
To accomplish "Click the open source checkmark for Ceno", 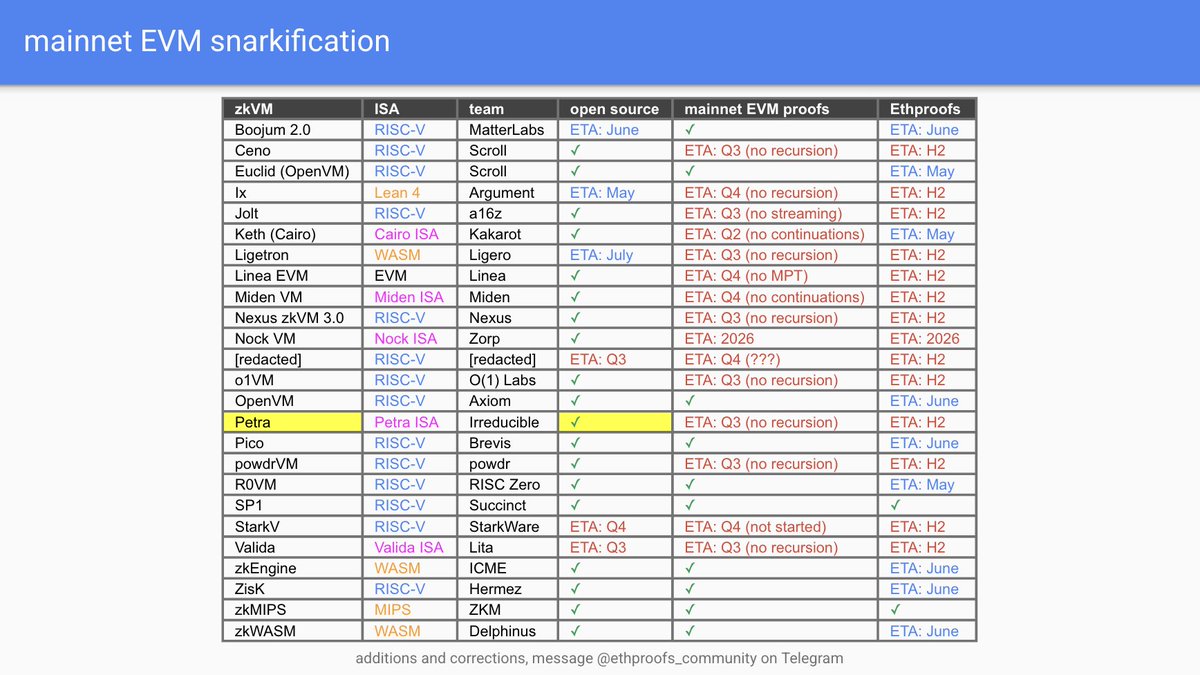I will pyautogui.click(x=574, y=150).
